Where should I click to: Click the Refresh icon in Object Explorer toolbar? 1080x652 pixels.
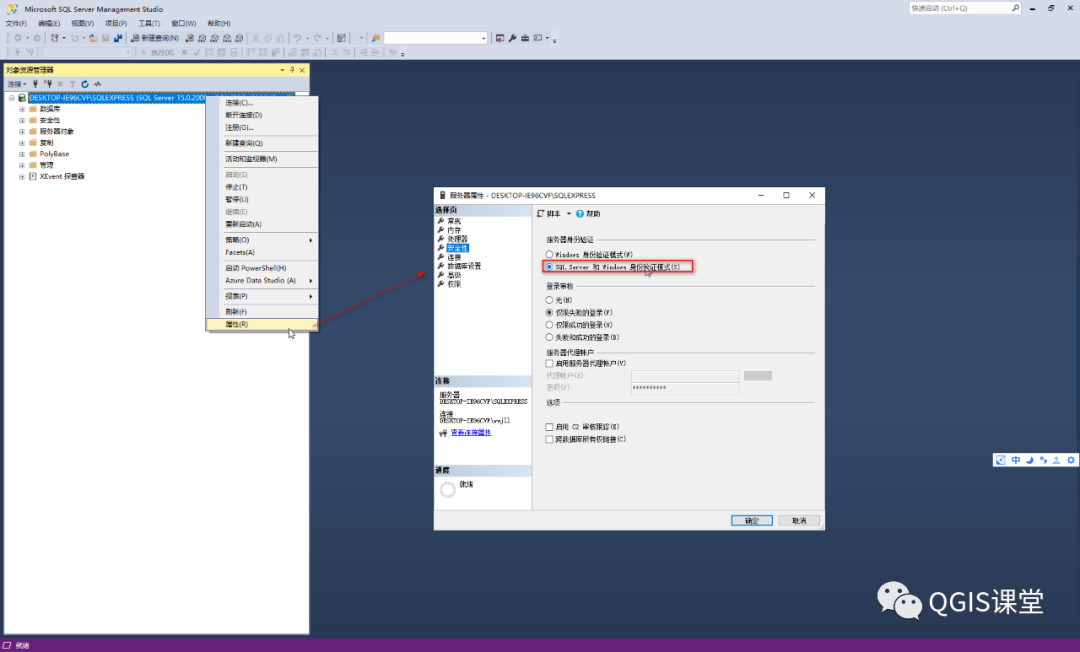(x=85, y=84)
